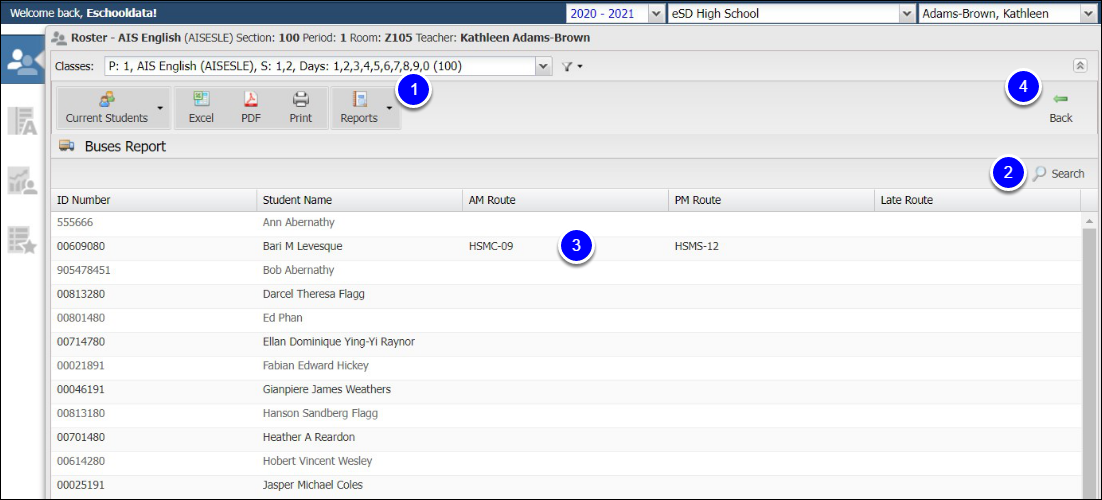Screen dimensions: 1102x500
Task: Click the roster people icon in title
Action: point(59,38)
